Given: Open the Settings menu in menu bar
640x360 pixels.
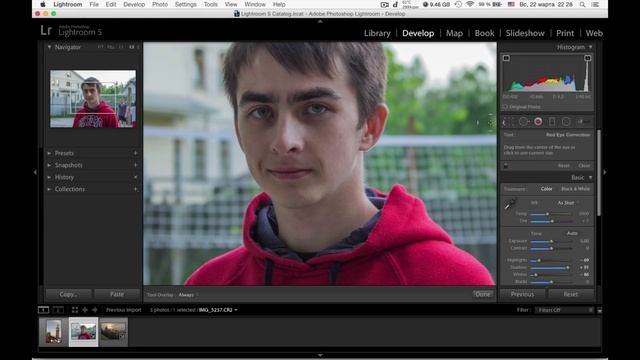Looking at the screenshot, I should [x=186, y=4].
